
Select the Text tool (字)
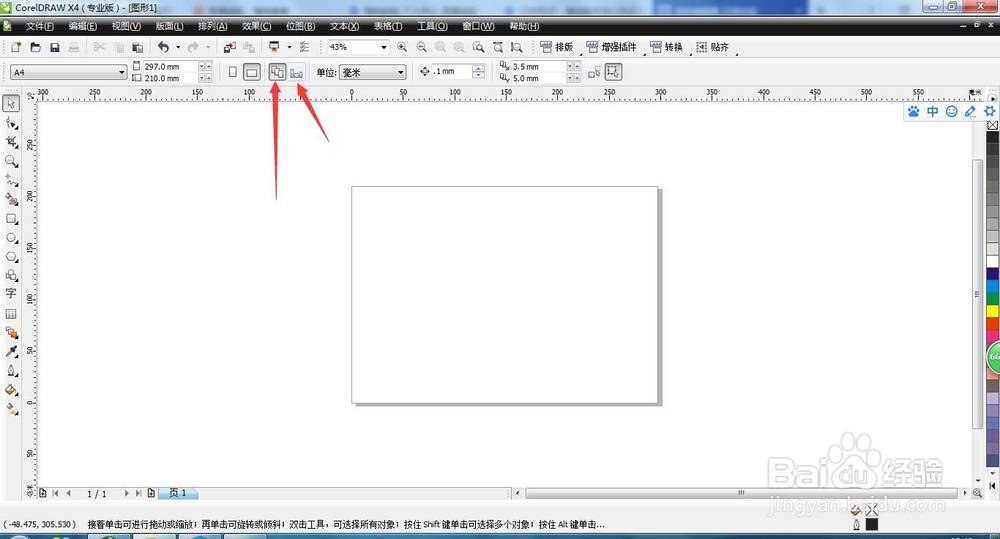tap(11, 293)
